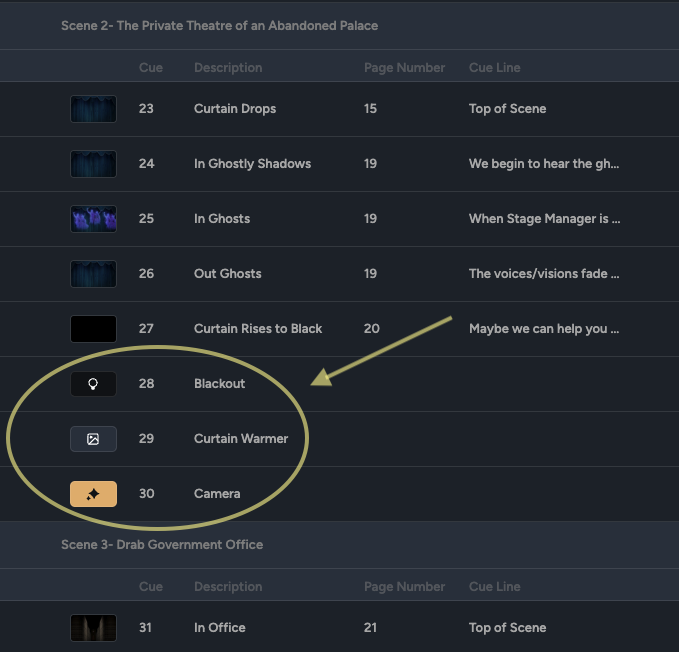This screenshot has height=652, width=679.
Task: Click the cue line 'The voices/visions fade ...'
Action: click(x=544, y=274)
